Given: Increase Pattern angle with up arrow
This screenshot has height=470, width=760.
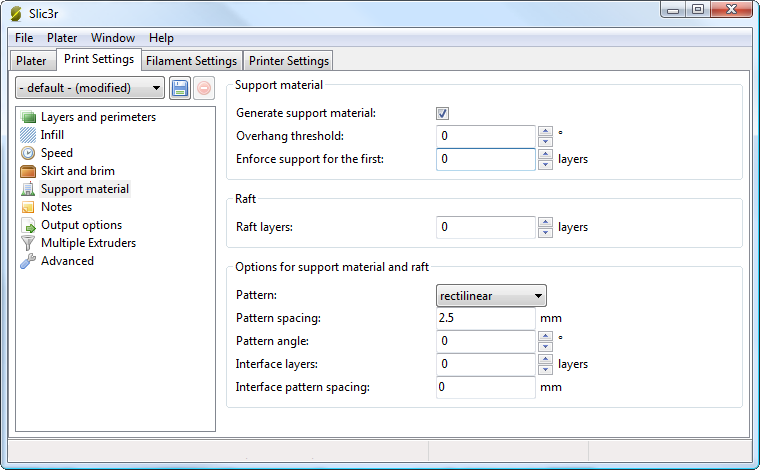Looking at the screenshot, I should click(x=545, y=336).
